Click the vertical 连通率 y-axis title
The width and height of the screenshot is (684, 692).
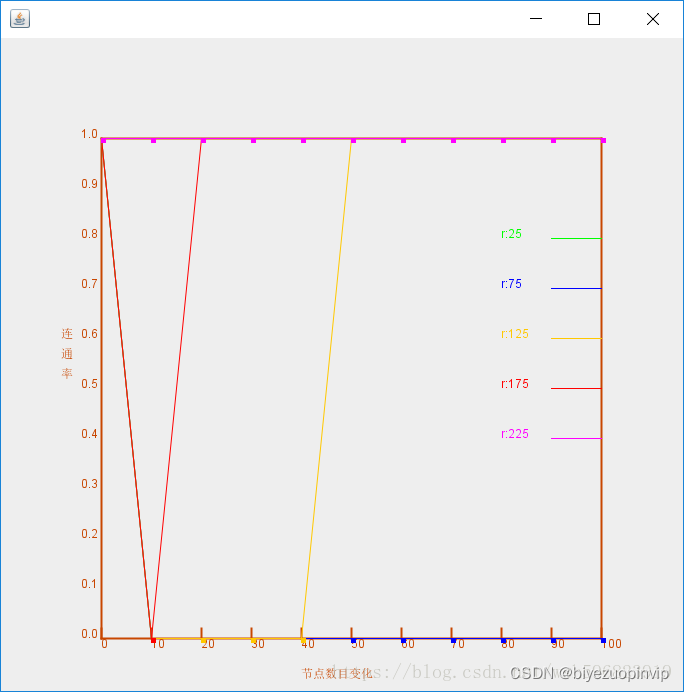coord(67,354)
